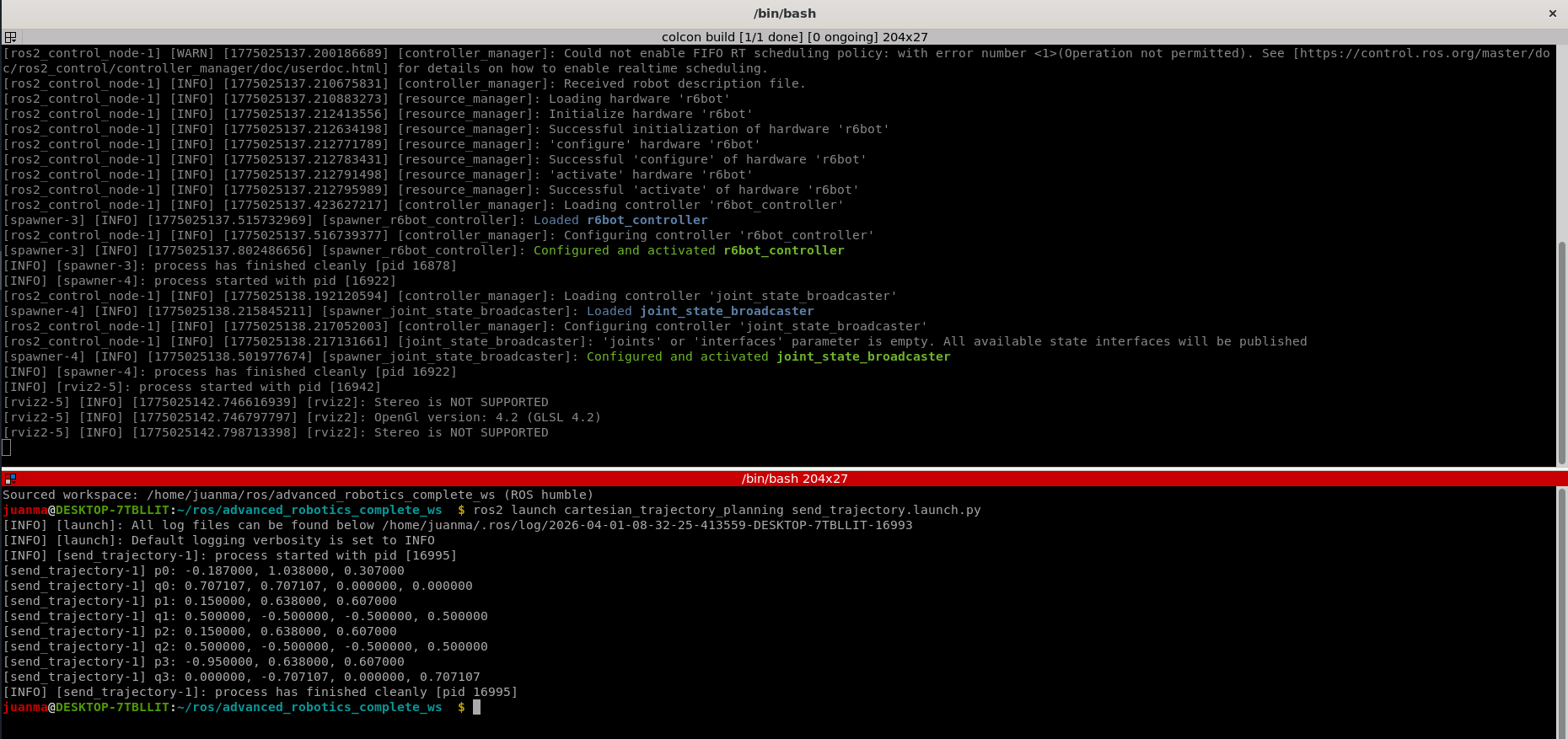Select the red /bin/bash 204x27 title bar
The image size is (1568, 739).
(x=793, y=479)
